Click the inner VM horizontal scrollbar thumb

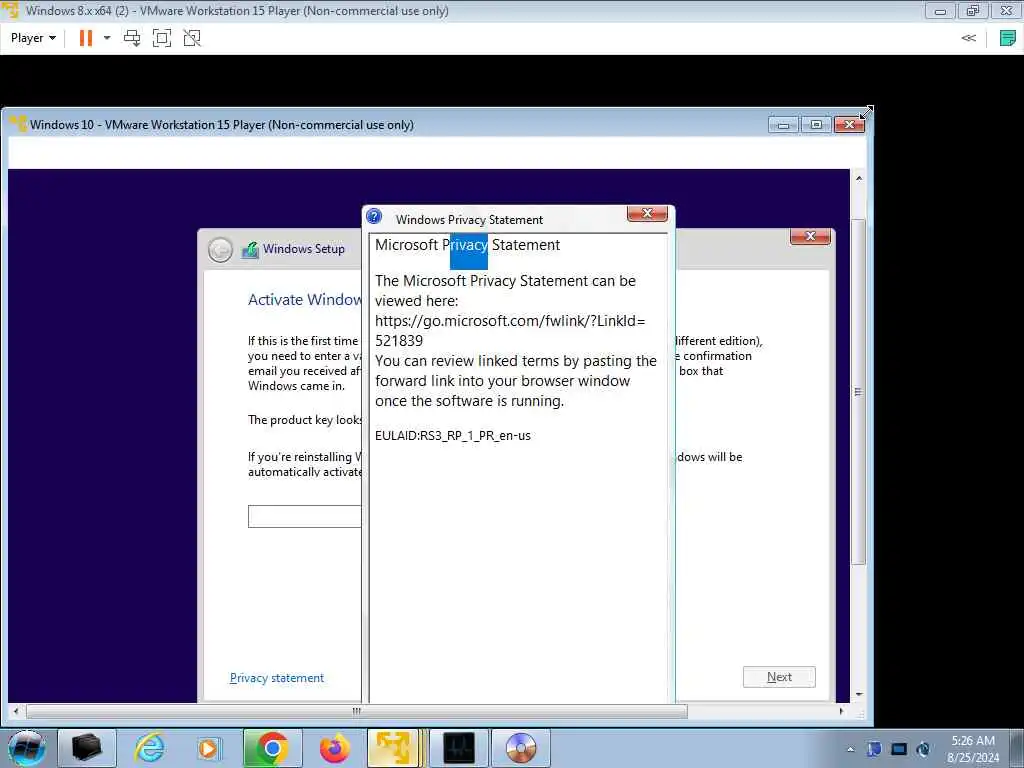click(x=357, y=711)
